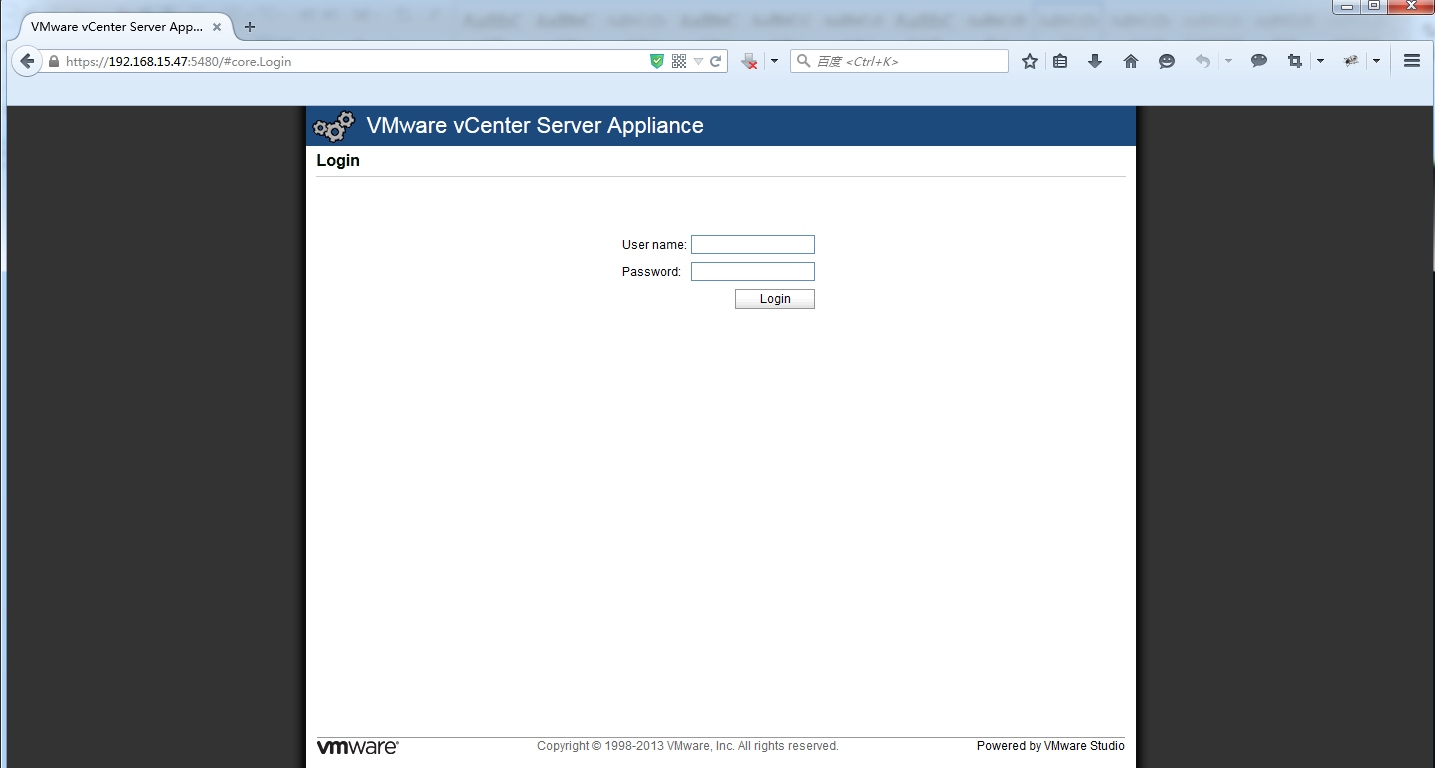Click the crop screenshot tool icon
Viewport: 1435px width, 768px height.
(x=1295, y=61)
